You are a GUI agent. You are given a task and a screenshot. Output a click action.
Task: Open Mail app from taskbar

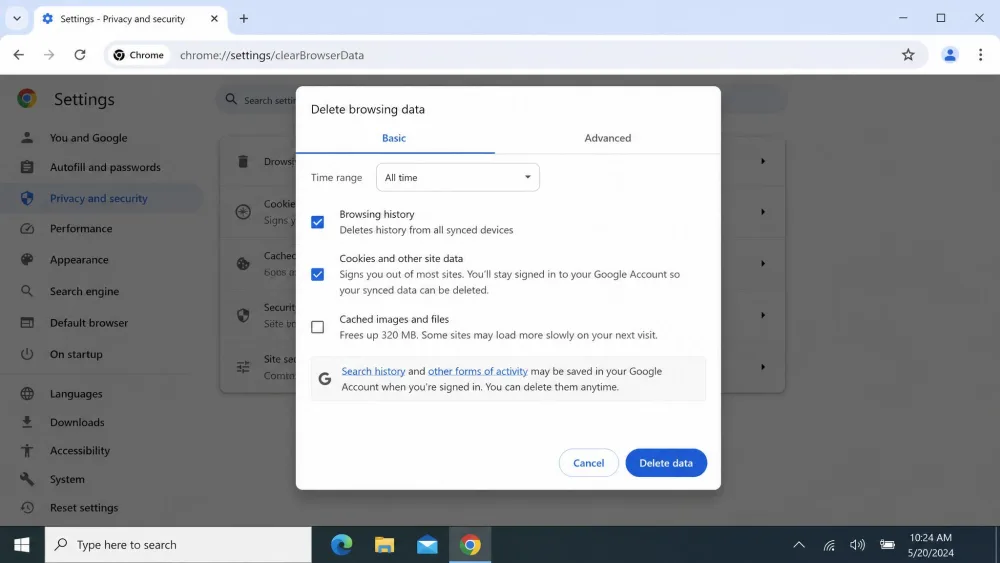tap(427, 545)
